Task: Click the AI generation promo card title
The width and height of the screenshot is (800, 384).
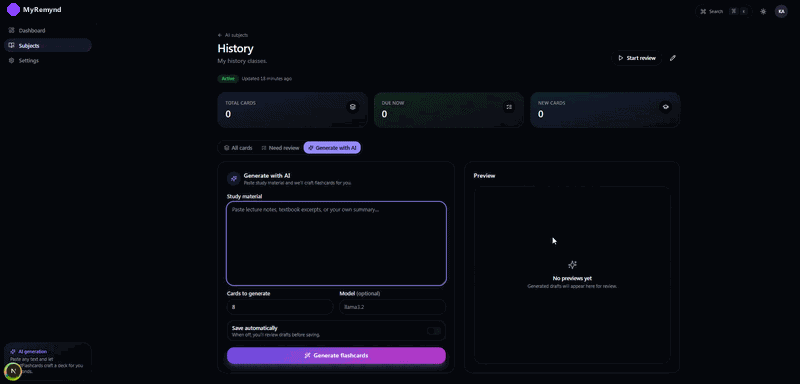Action: pos(33,351)
